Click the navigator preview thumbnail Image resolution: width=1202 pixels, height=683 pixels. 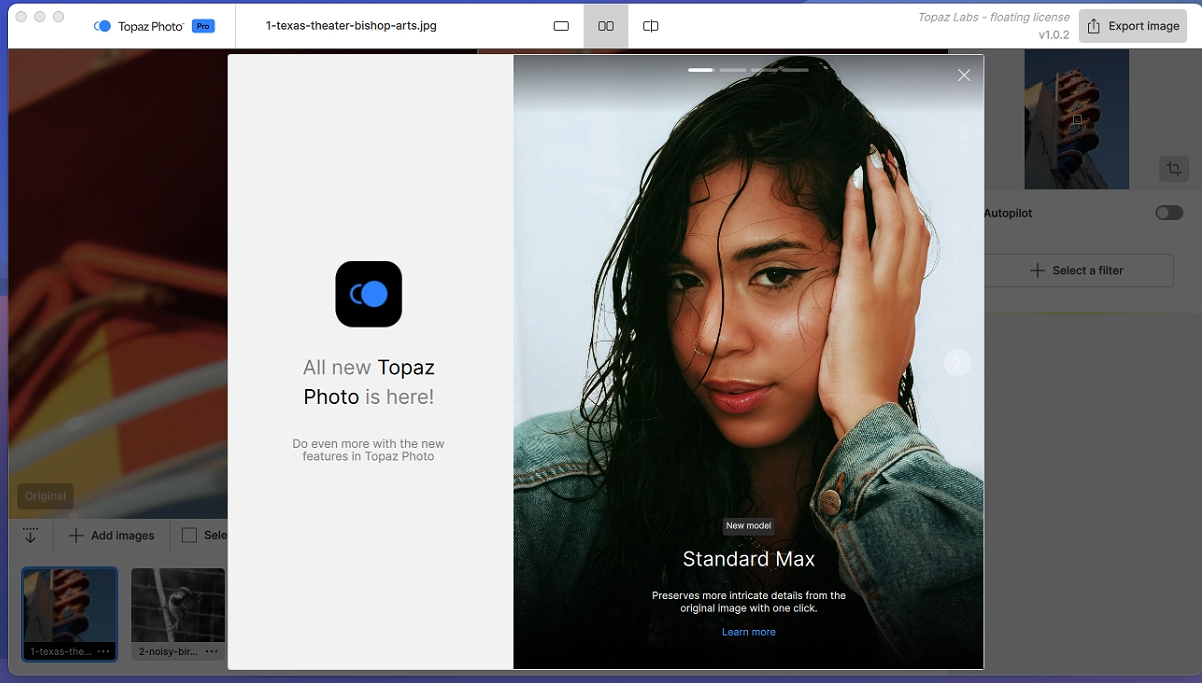pos(1076,119)
